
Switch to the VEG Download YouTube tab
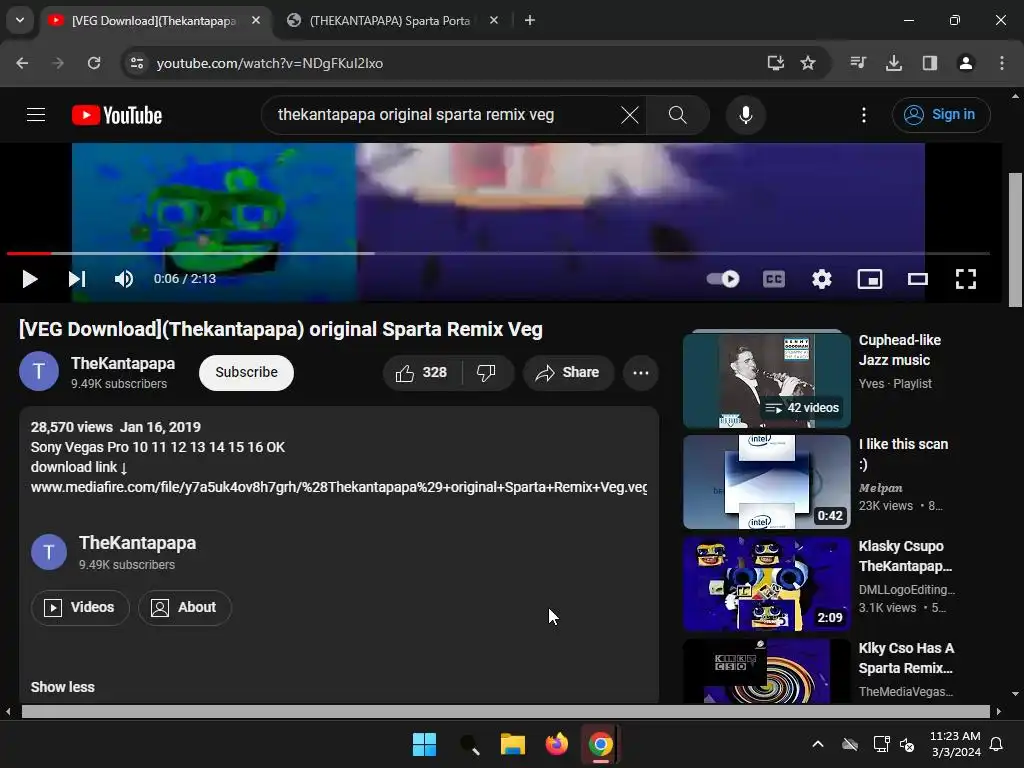[154, 20]
